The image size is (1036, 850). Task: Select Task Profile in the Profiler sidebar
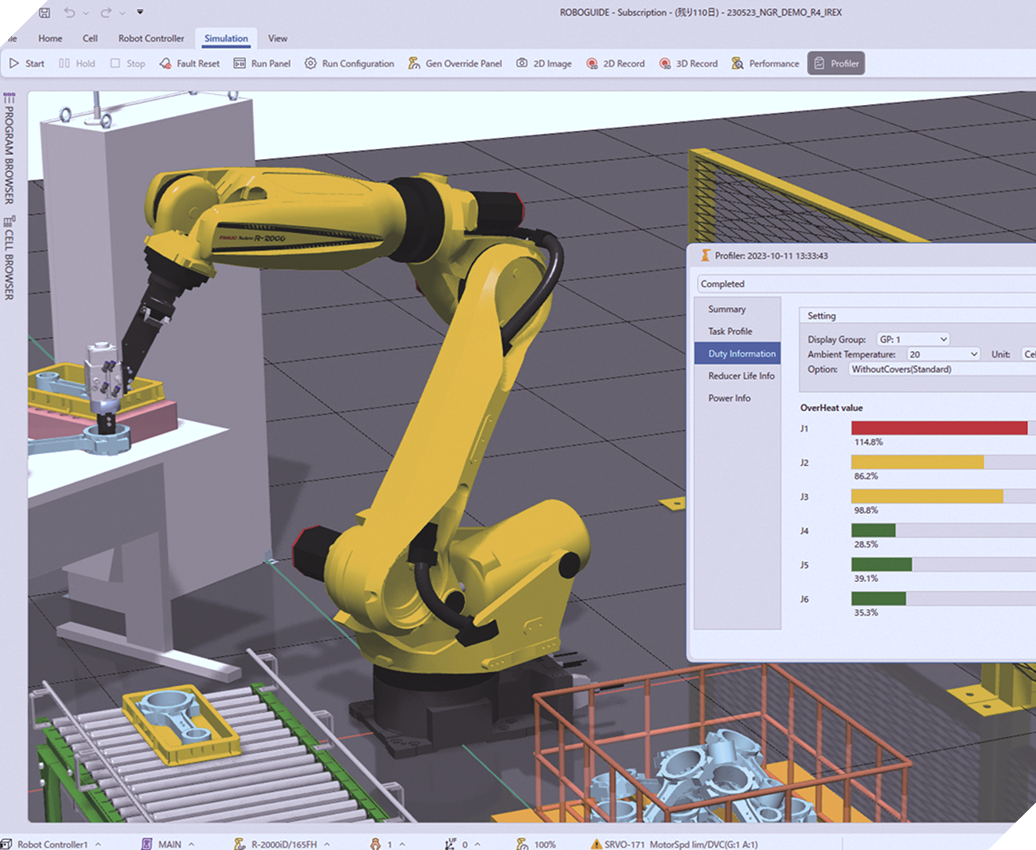730,331
